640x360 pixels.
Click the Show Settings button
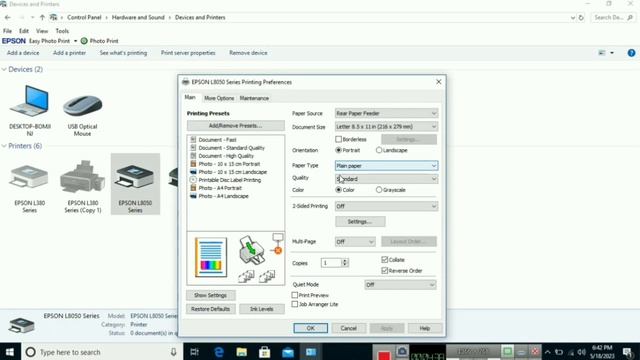coord(211,295)
